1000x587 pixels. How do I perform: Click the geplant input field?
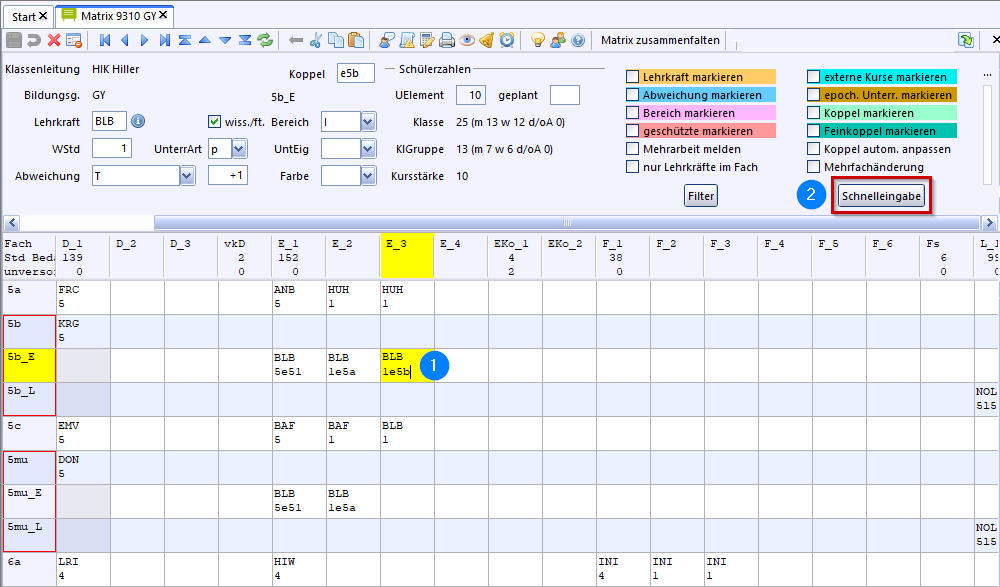pos(564,95)
